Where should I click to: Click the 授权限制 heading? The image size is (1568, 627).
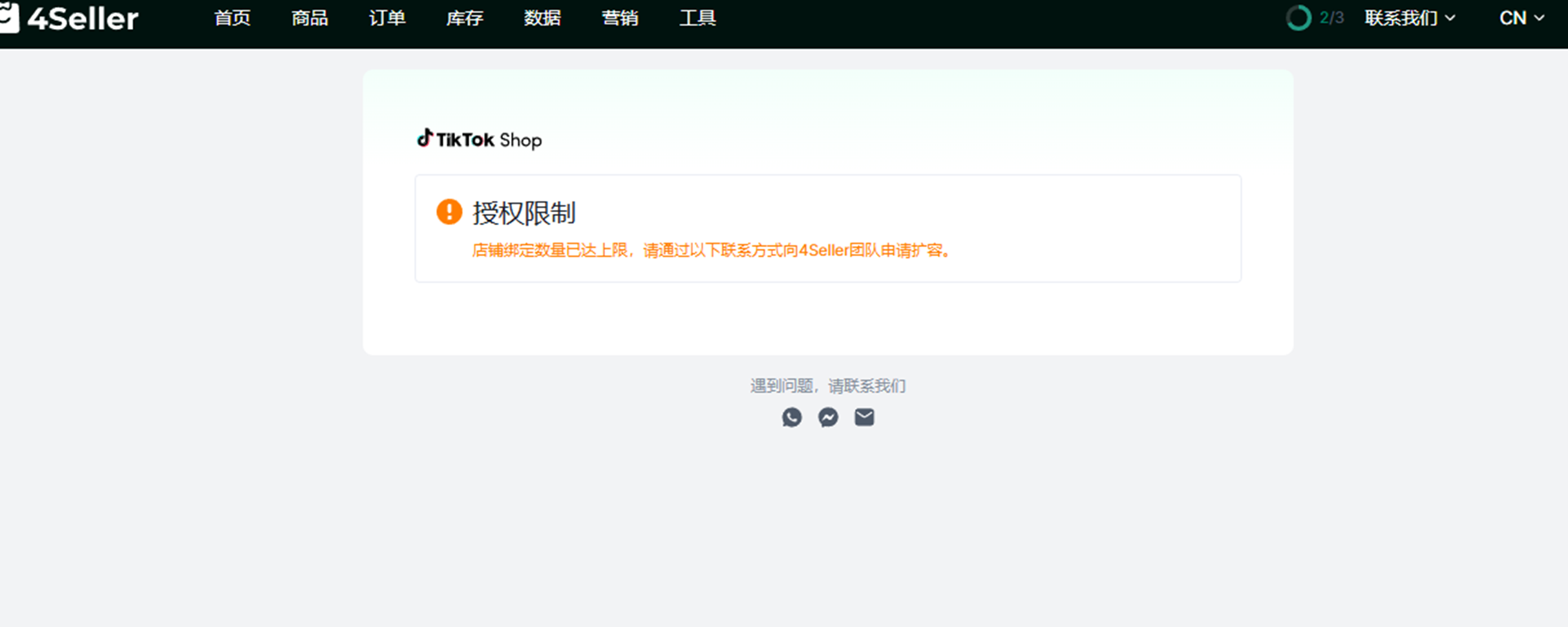(x=524, y=213)
